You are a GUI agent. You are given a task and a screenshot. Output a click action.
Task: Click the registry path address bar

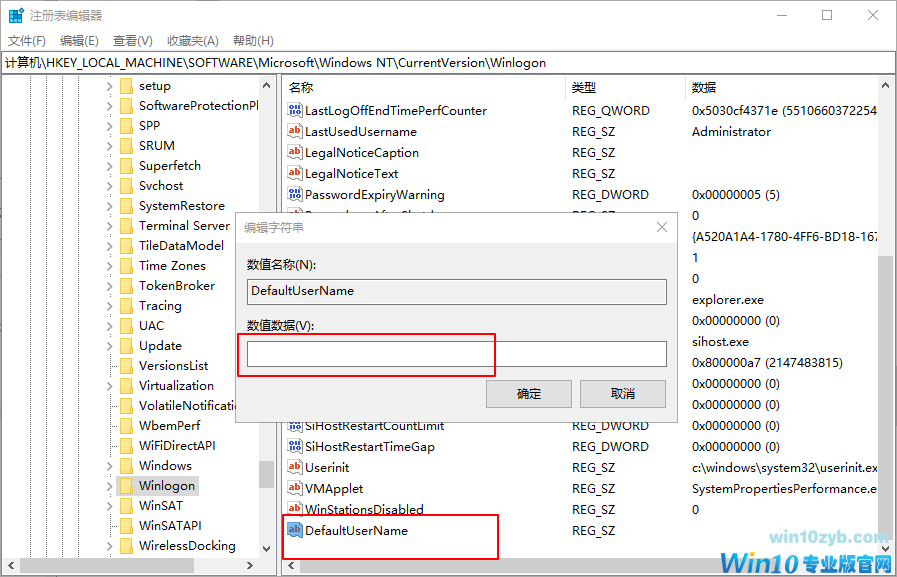pyautogui.click(x=448, y=63)
